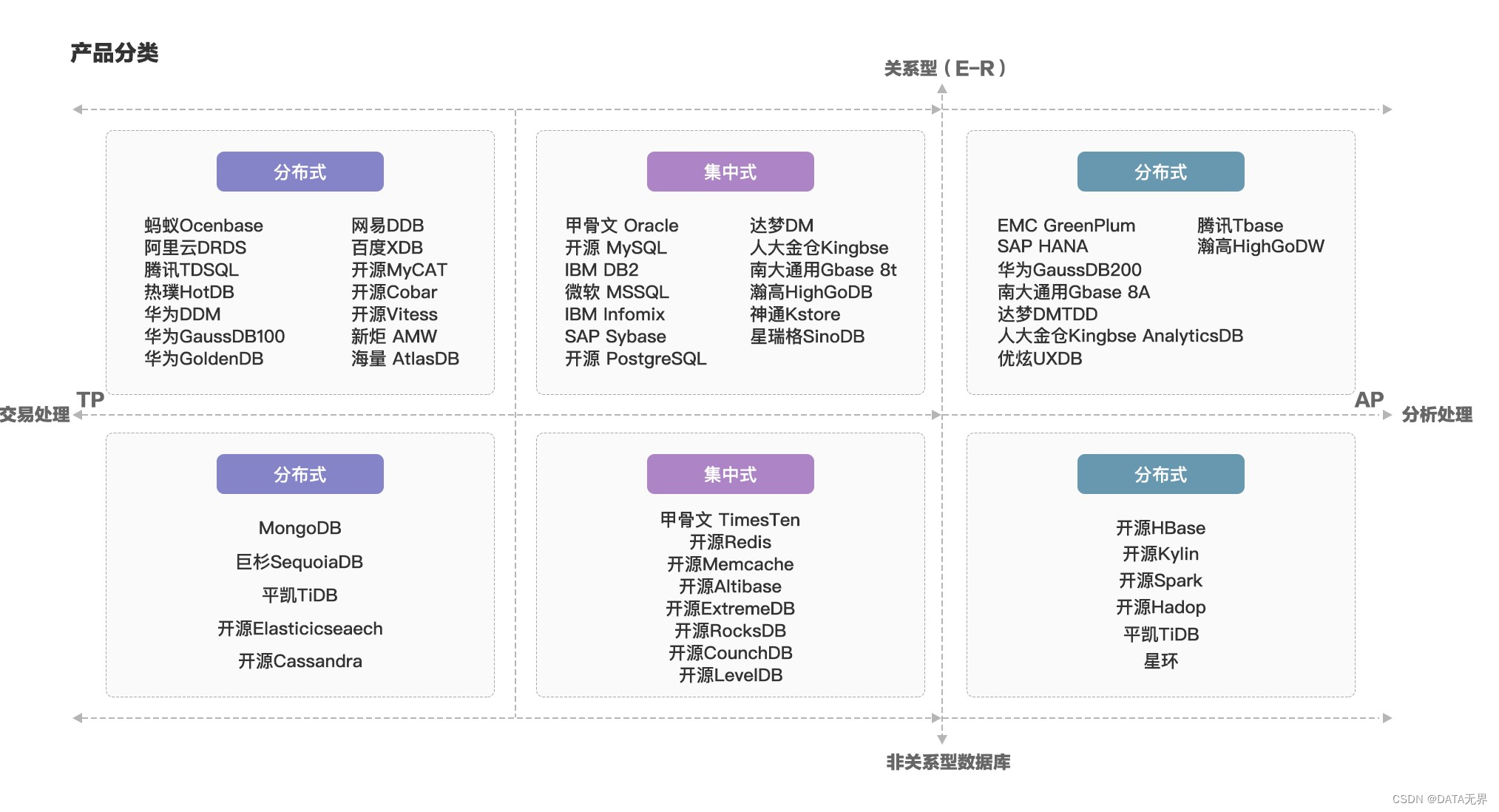This screenshot has width=1499, height=812.
Task: Click 星瑞格SinoDB entry
Action: (808, 336)
